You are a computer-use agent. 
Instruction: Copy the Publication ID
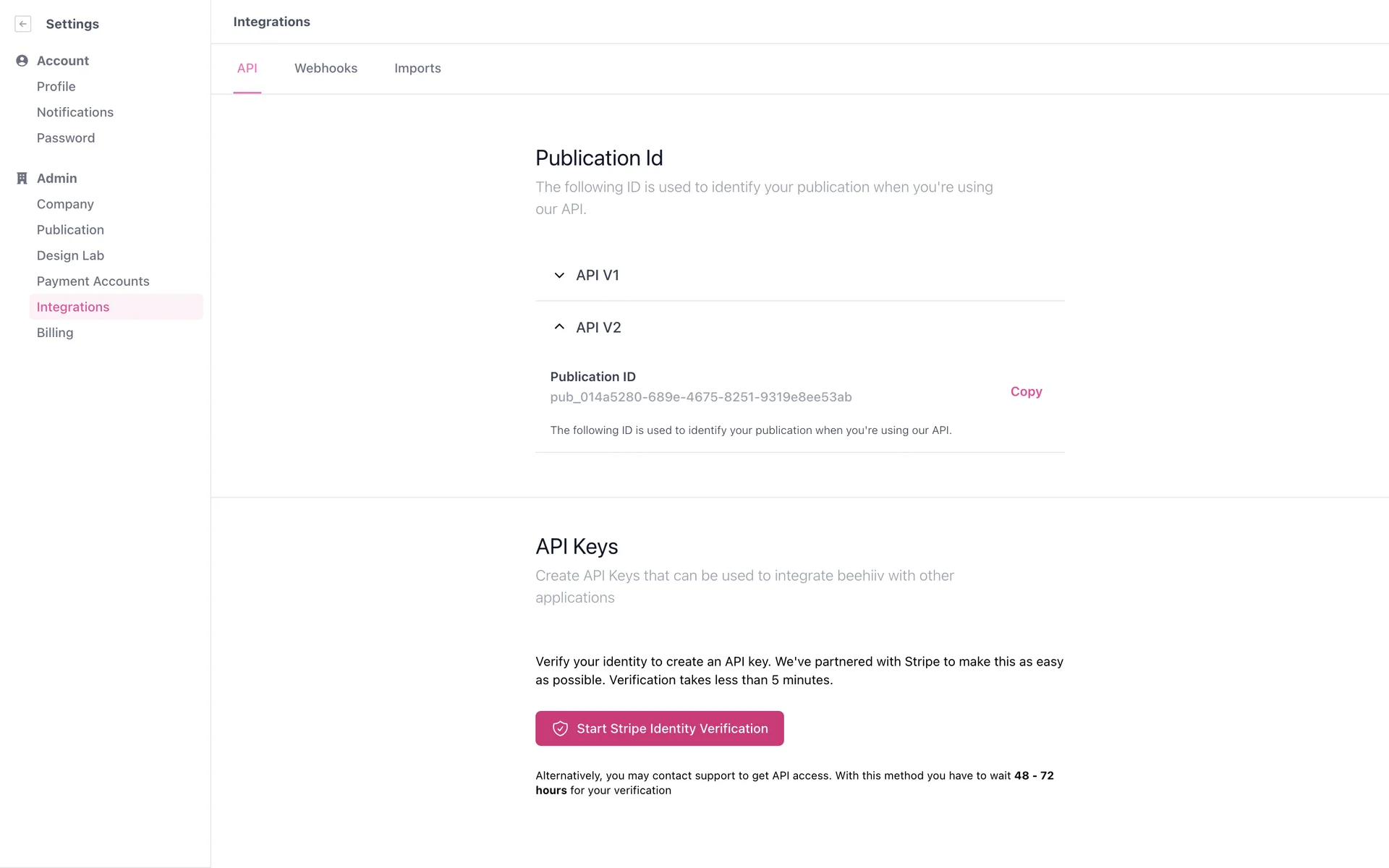pos(1026,391)
